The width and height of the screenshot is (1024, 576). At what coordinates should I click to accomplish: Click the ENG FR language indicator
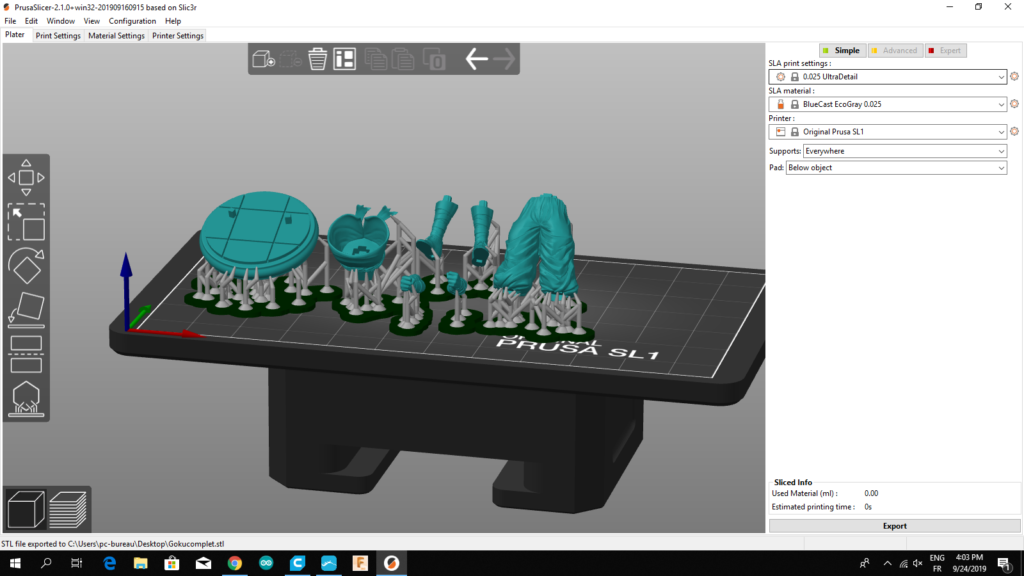tap(937, 563)
